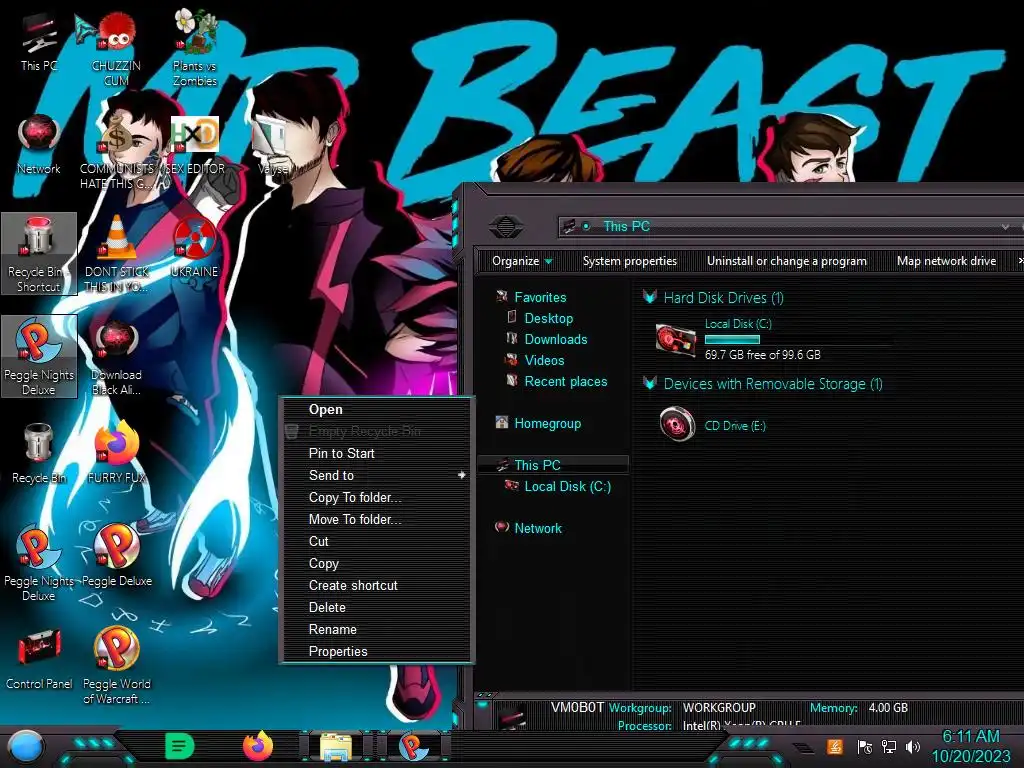Collapse the Hard Disk Drives group
Screen dimensions: 1024x768
coord(650,297)
